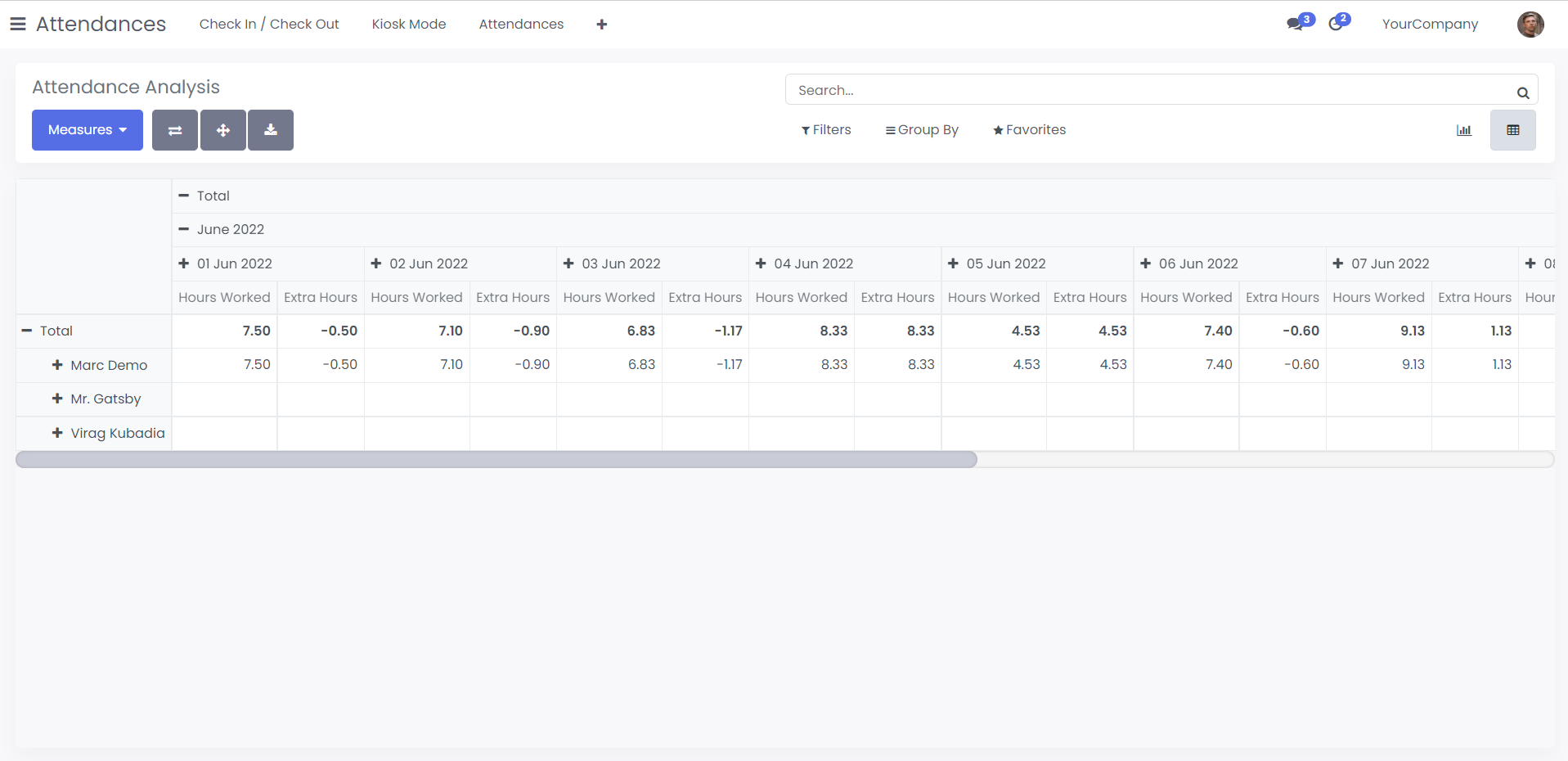Open the Favorites dropdown
The width and height of the screenshot is (1568, 761).
(1030, 130)
